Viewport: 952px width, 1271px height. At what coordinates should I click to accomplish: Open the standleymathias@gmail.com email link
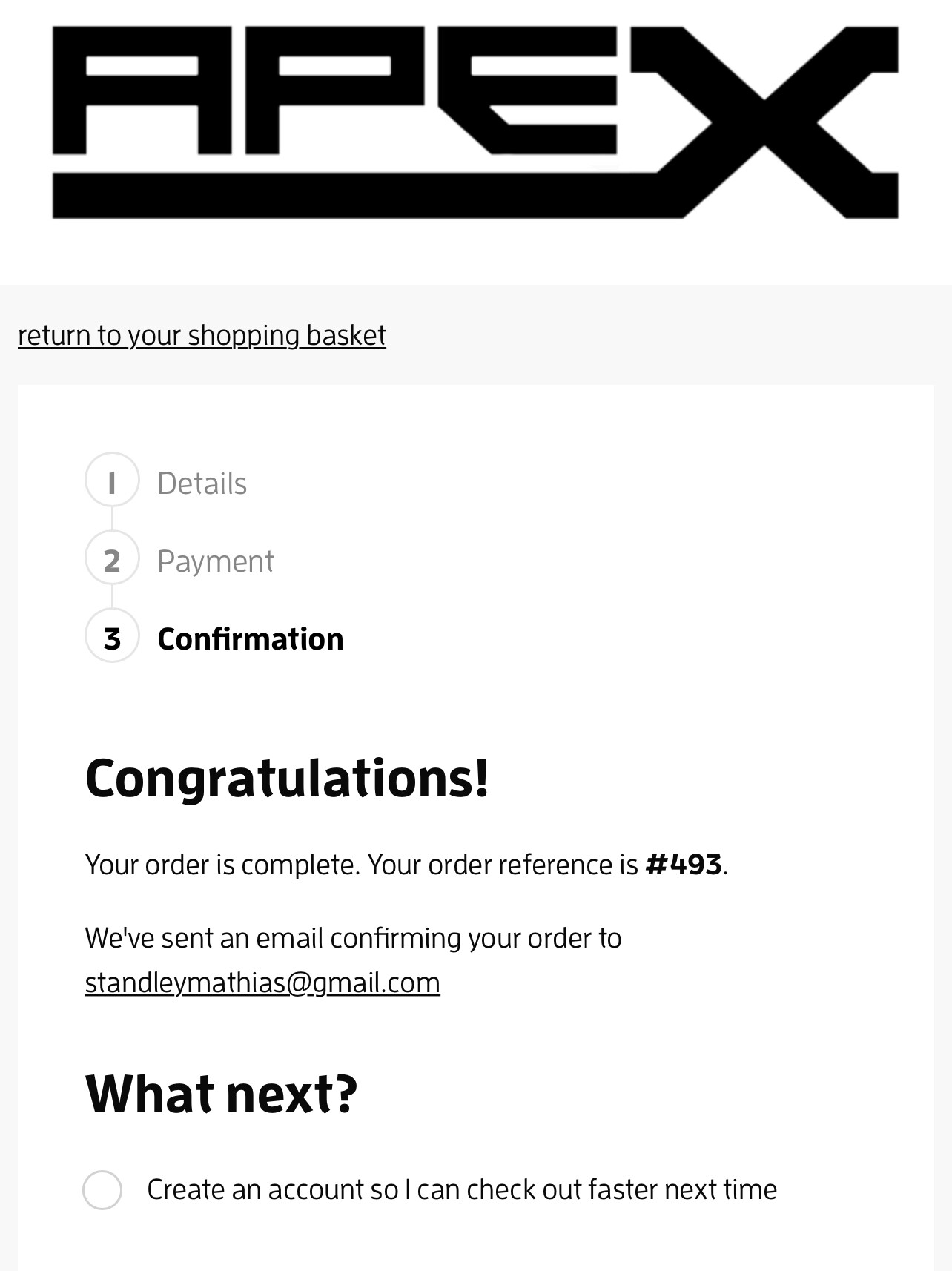click(262, 983)
